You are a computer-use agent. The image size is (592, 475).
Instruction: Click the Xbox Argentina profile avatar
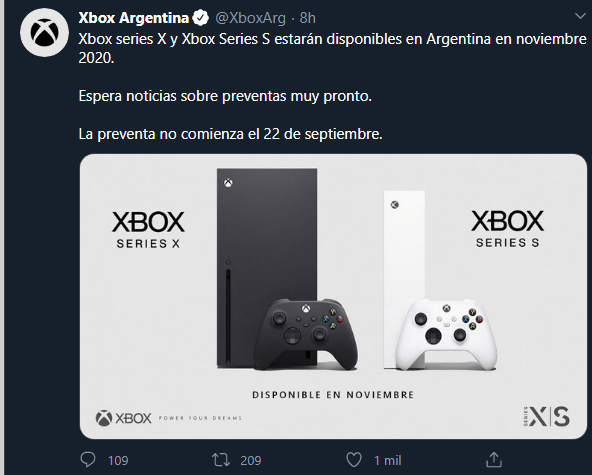[44, 32]
